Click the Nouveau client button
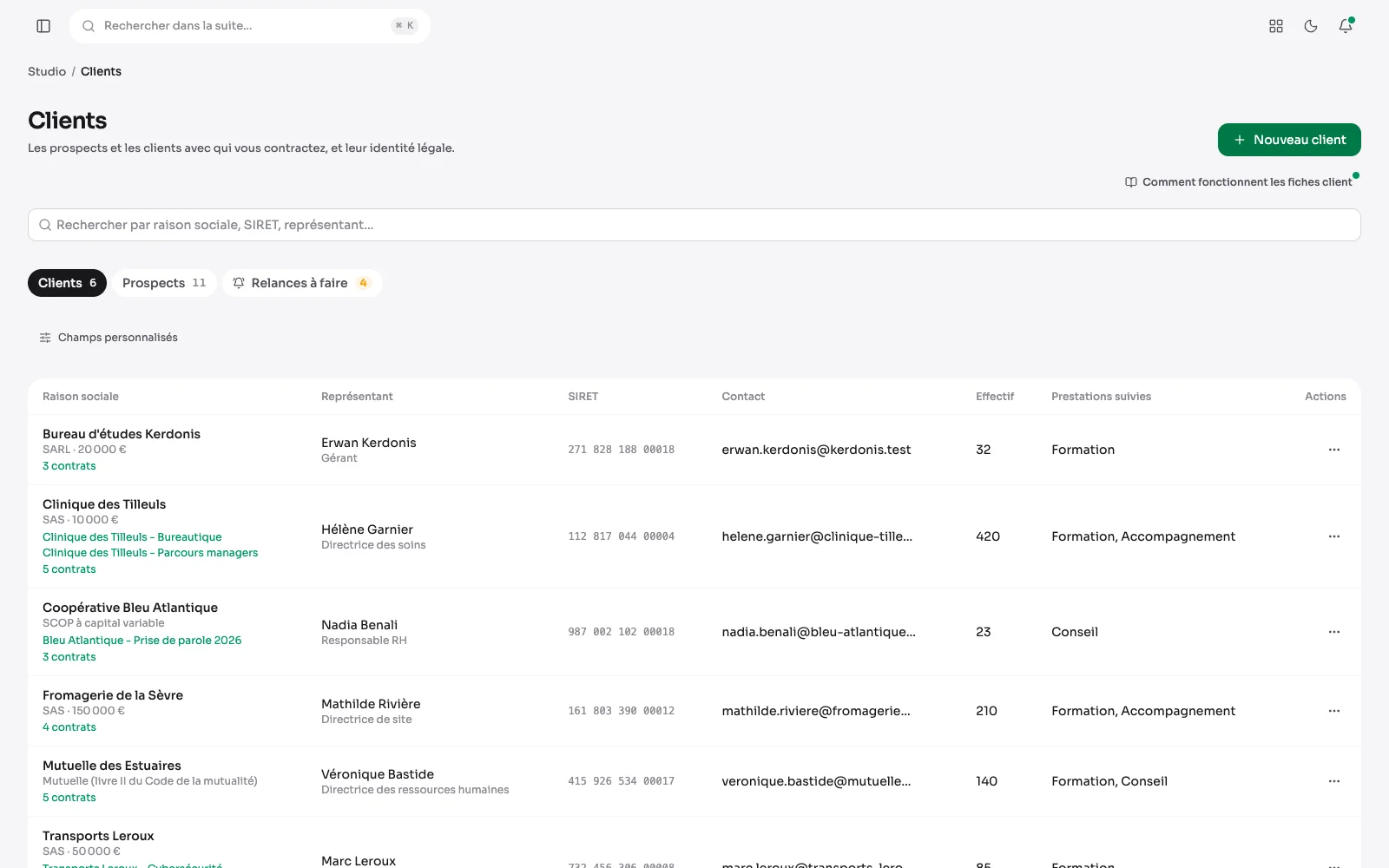1389x868 pixels. click(x=1289, y=140)
